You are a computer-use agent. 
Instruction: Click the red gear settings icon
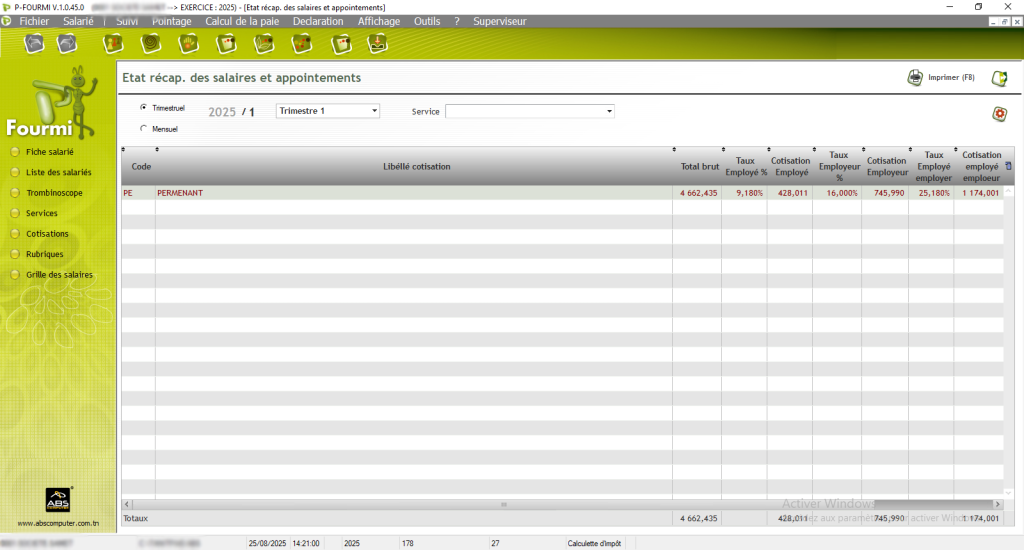point(999,114)
